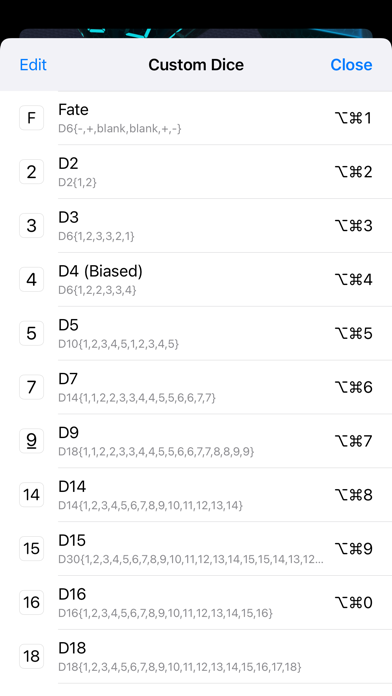Tap the Fate die "F" icon
The image size is (392, 696).
(32, 118)
